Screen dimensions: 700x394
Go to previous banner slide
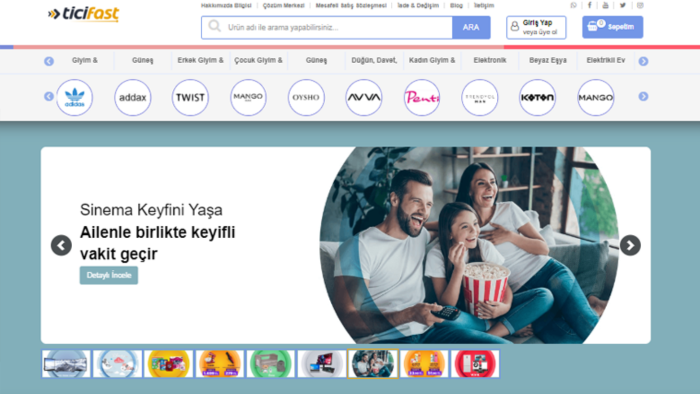pyautogui.click(x=61, y=245)
